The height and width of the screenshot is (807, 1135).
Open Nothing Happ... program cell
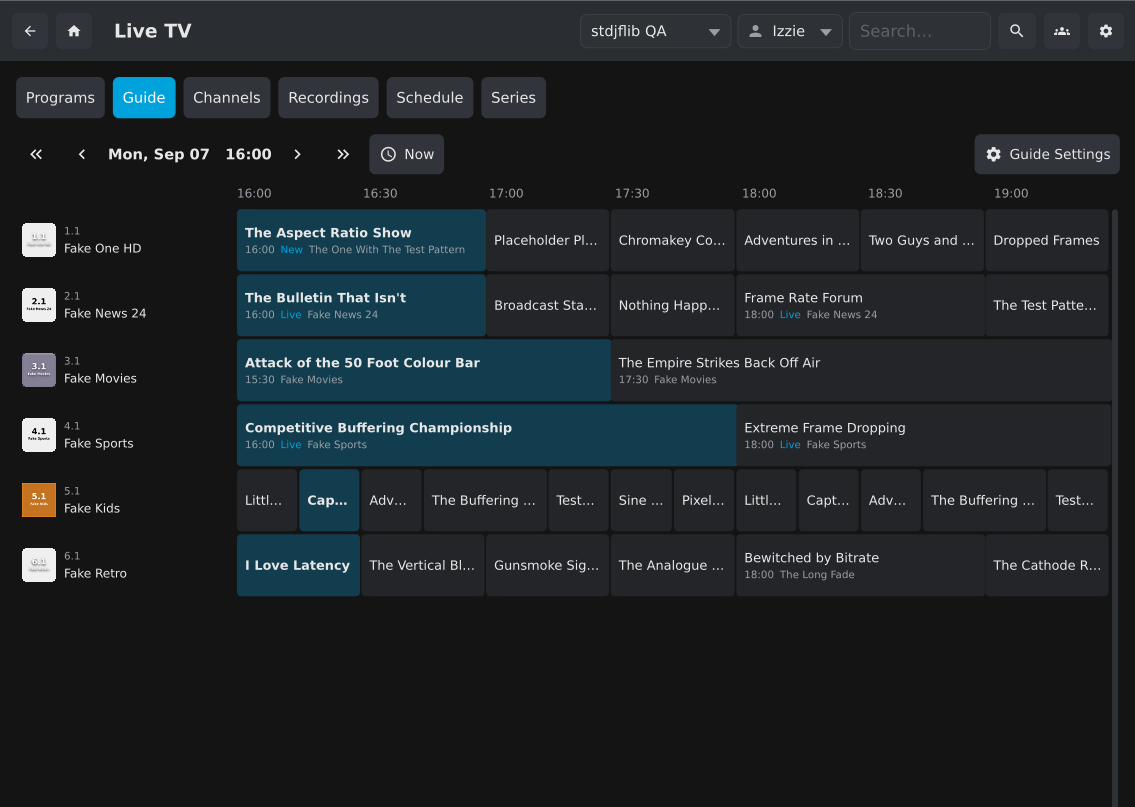[672, 305]
